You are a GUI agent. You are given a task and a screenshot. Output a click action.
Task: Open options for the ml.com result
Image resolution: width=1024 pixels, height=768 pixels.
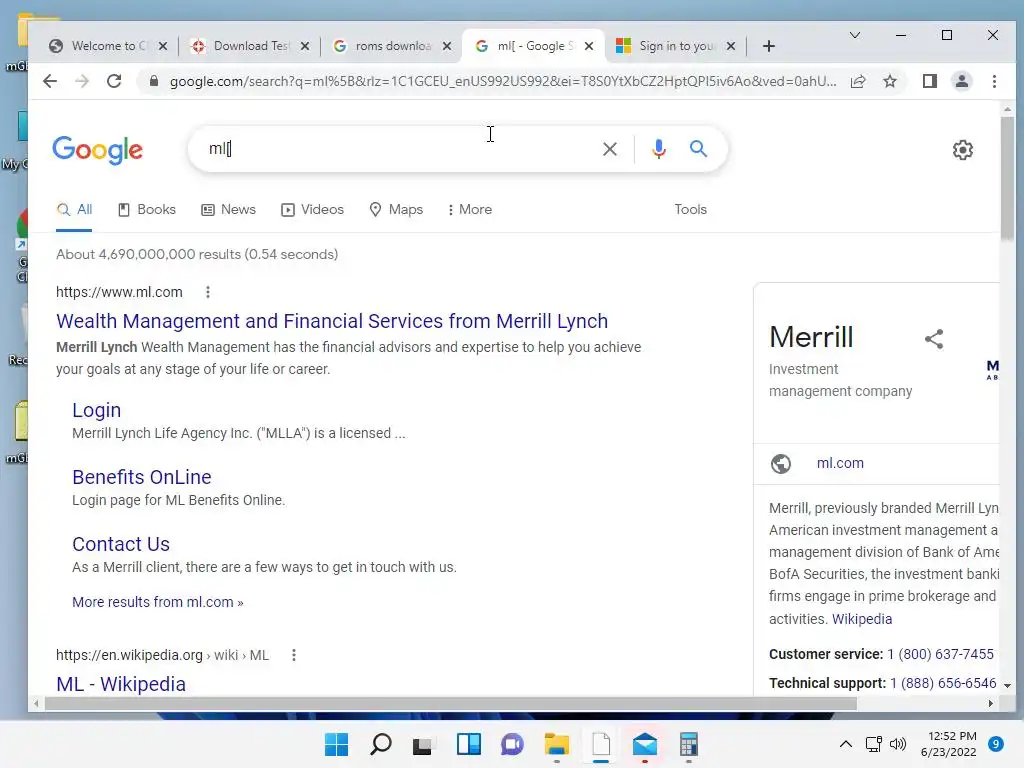click(208, 292)
